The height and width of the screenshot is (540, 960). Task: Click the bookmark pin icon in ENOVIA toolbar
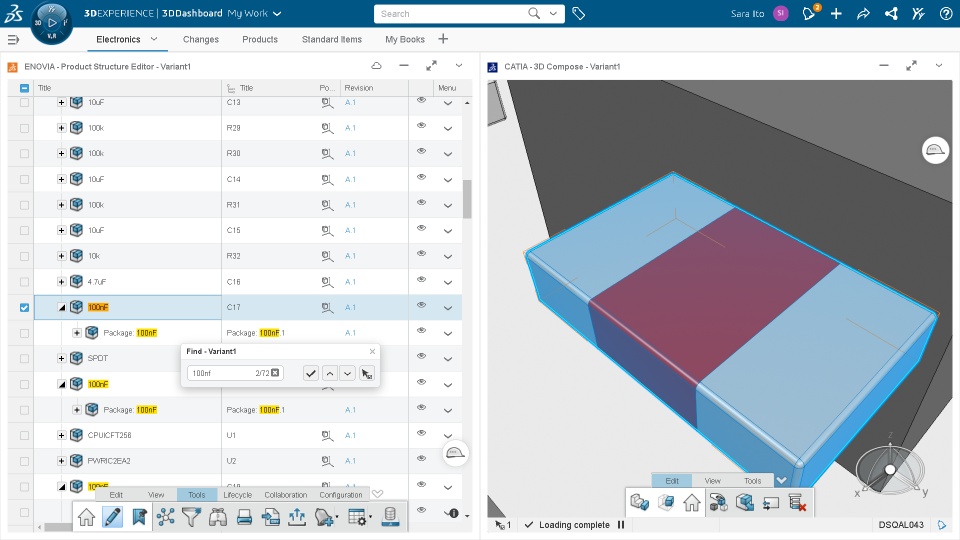tap(139, 517)
